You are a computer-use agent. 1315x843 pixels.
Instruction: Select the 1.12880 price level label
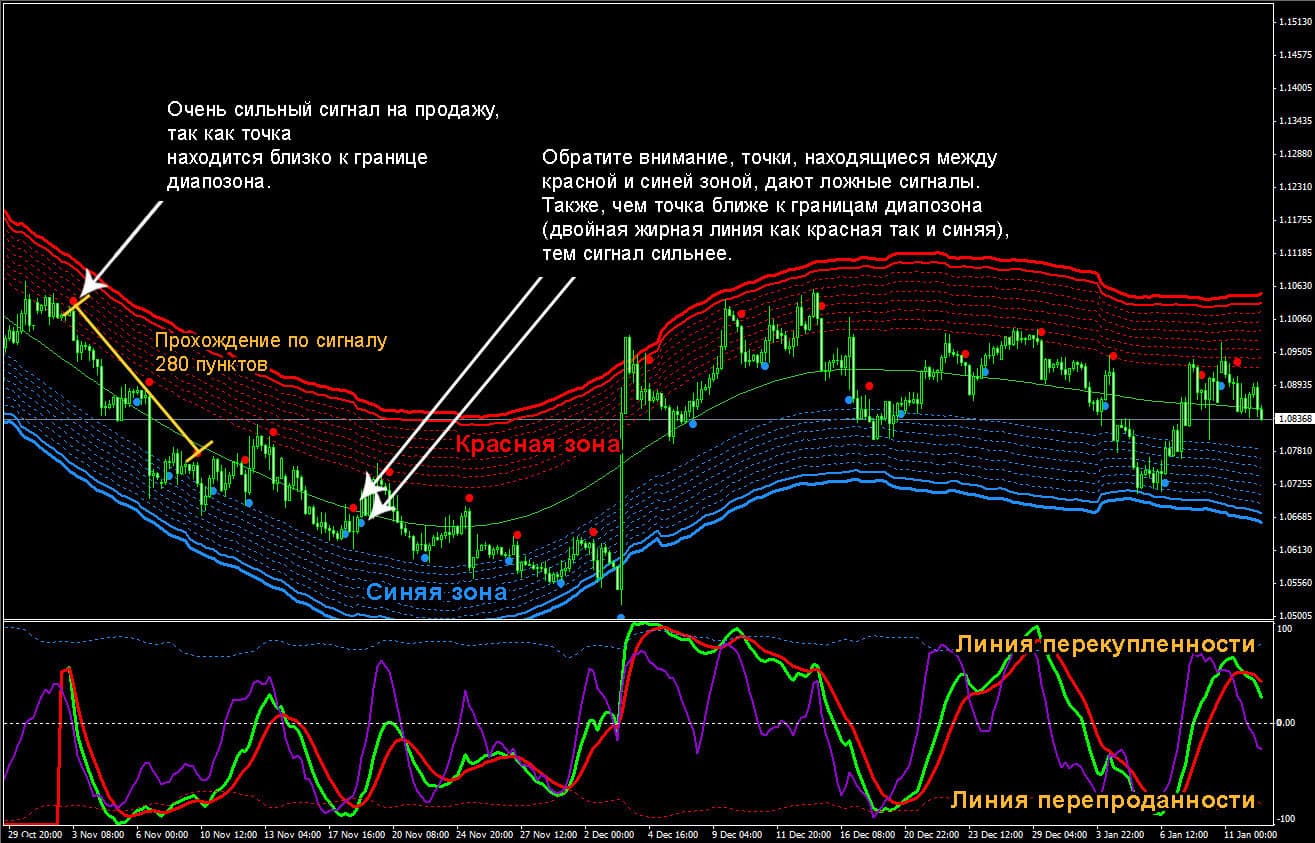tap(1294, 154)
